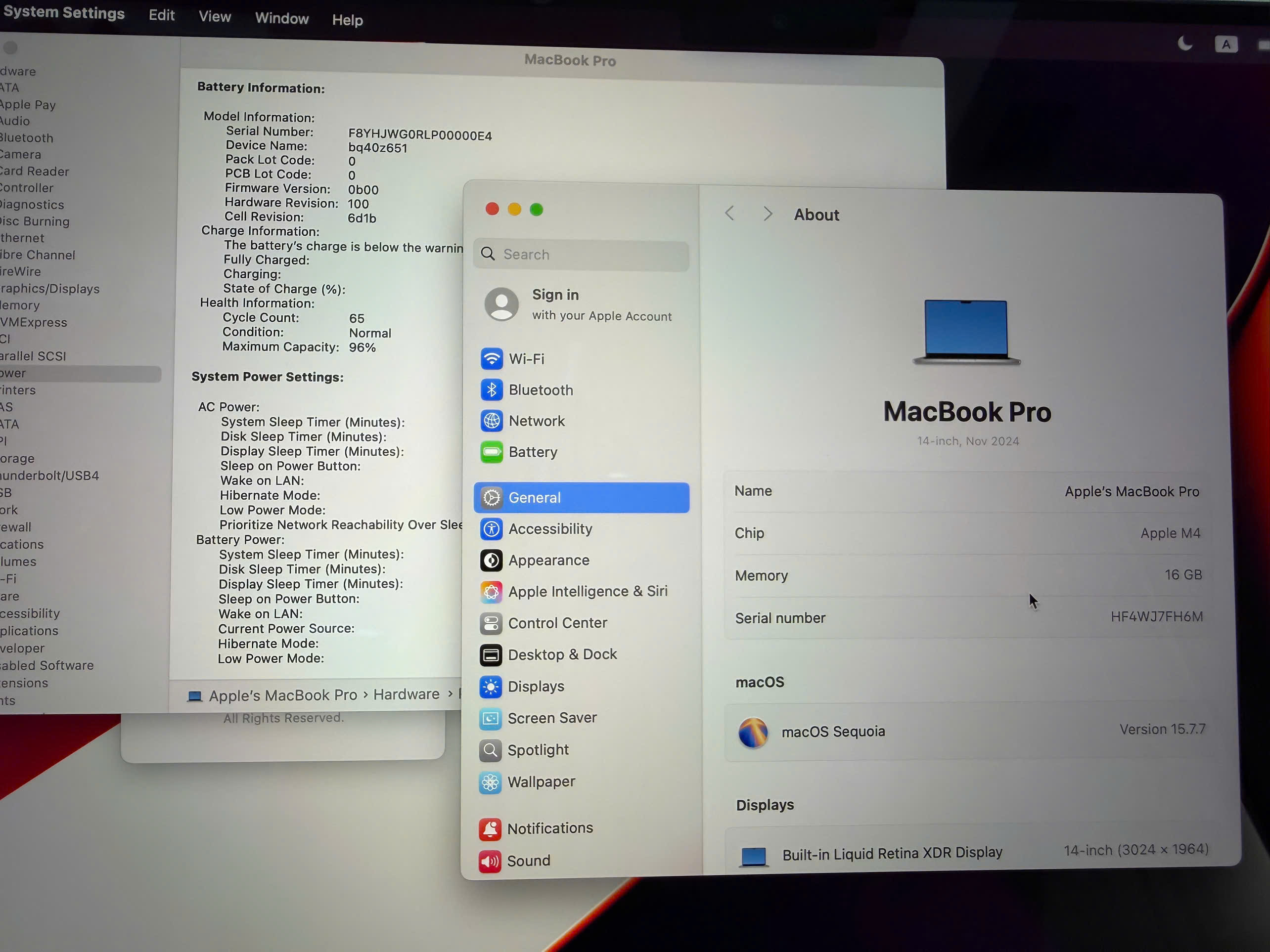Open the View menu
The image size is (1270, 952).
point(215,17)
